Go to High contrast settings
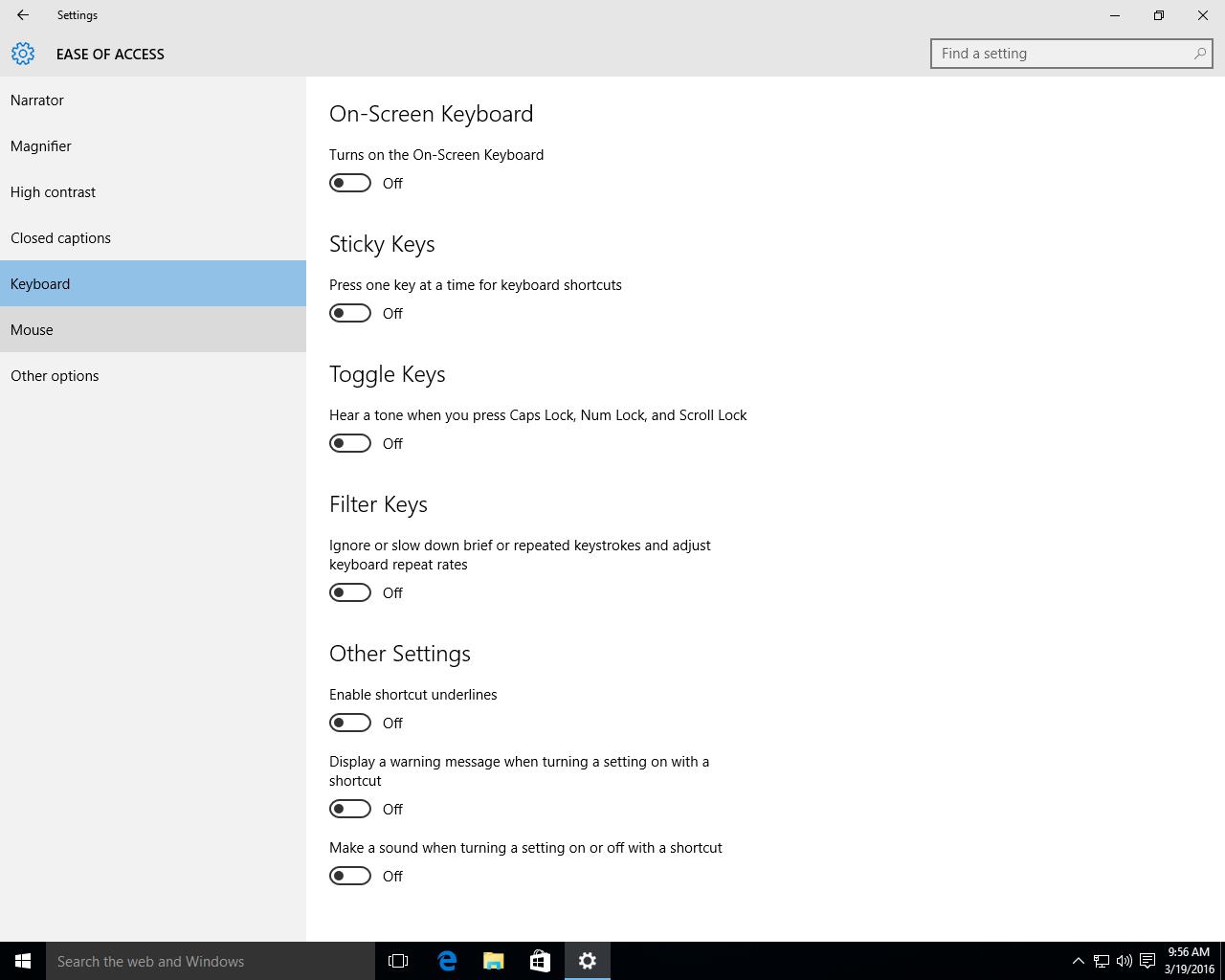The width and height of the screenshot is (1225, 980). (x=153, y=191)
